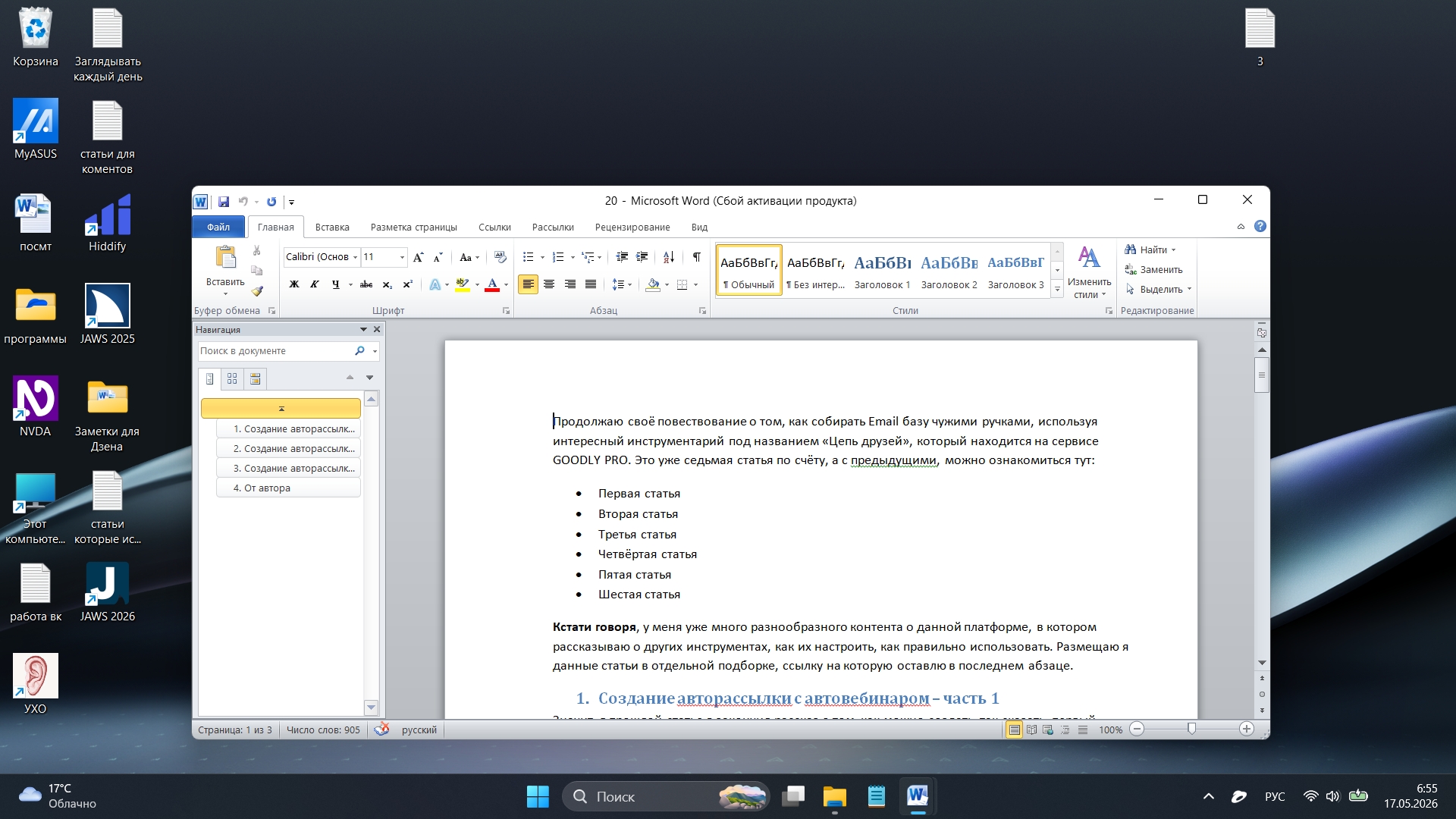1456x819 pixels.
Task: Open the Find (Найти) dropdown arrow
Action: point(1174,250)
